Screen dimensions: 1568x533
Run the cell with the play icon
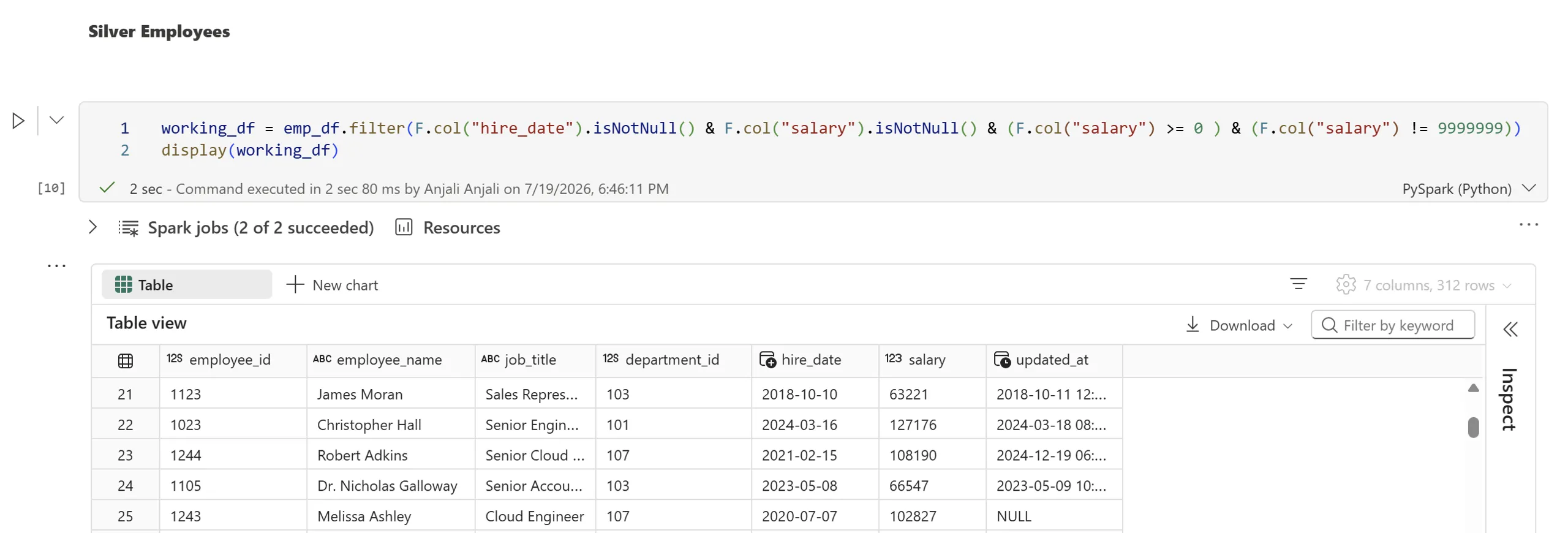(18, 121)
